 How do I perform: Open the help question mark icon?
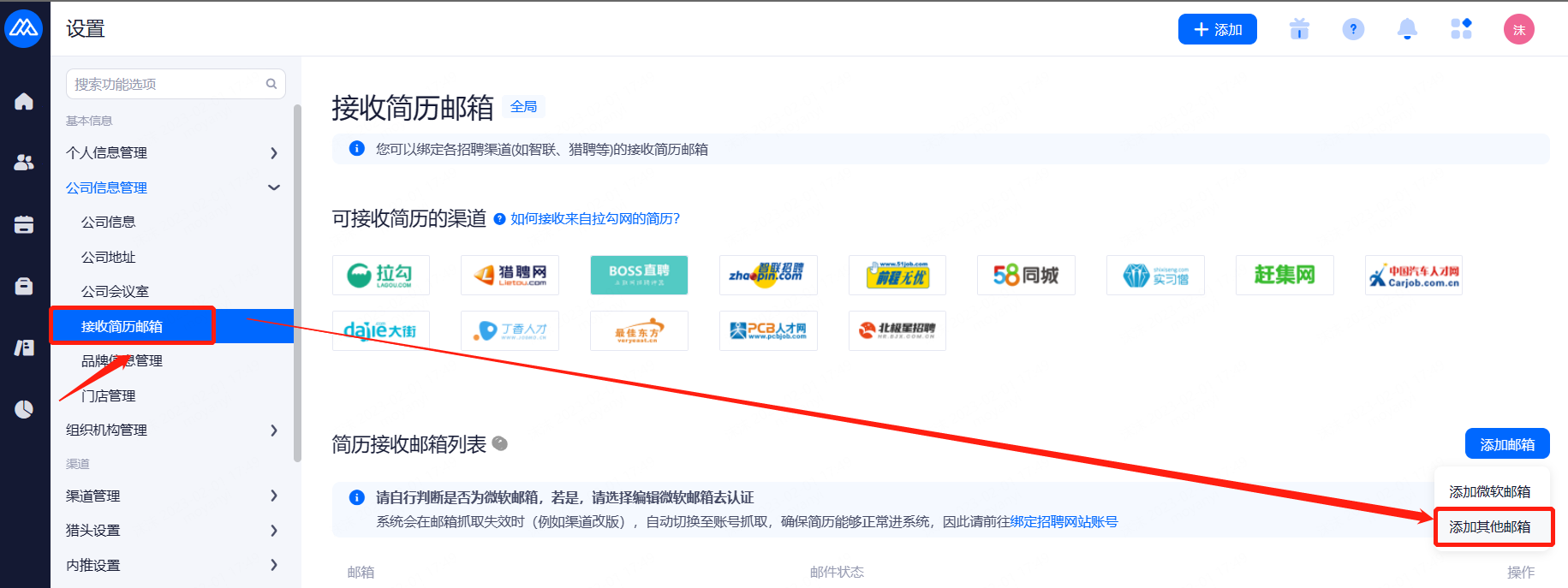pos(1353,29)
